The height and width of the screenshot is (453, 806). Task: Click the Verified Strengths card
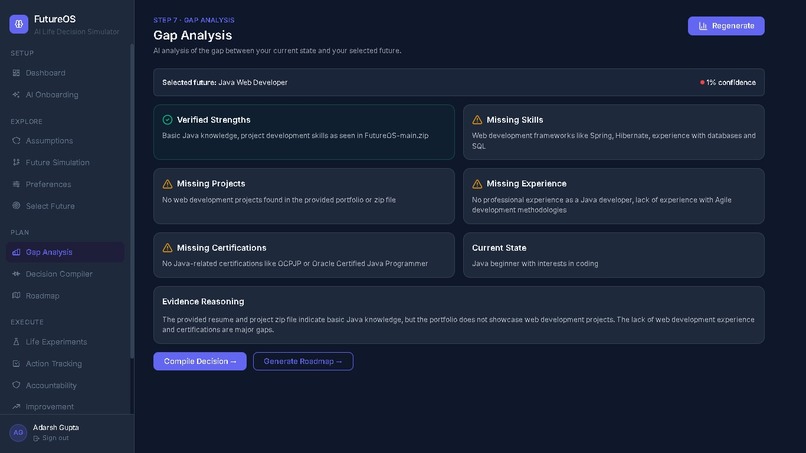(x=304, y=132)
